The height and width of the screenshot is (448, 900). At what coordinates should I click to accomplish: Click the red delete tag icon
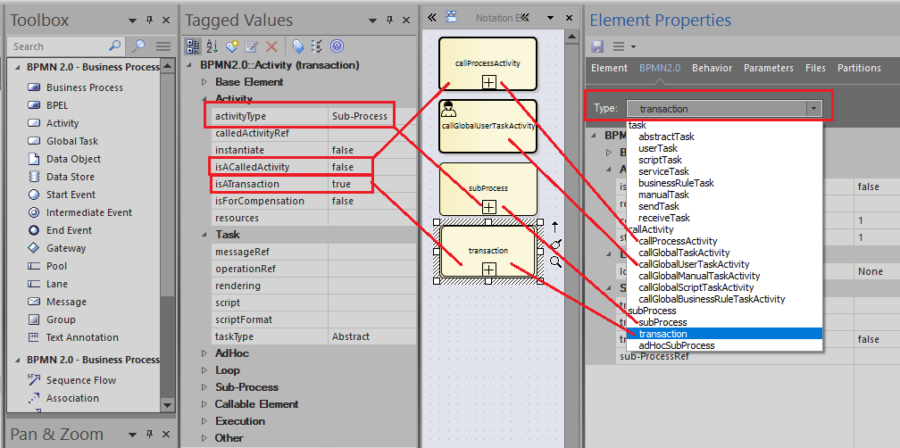coord(271,46)
